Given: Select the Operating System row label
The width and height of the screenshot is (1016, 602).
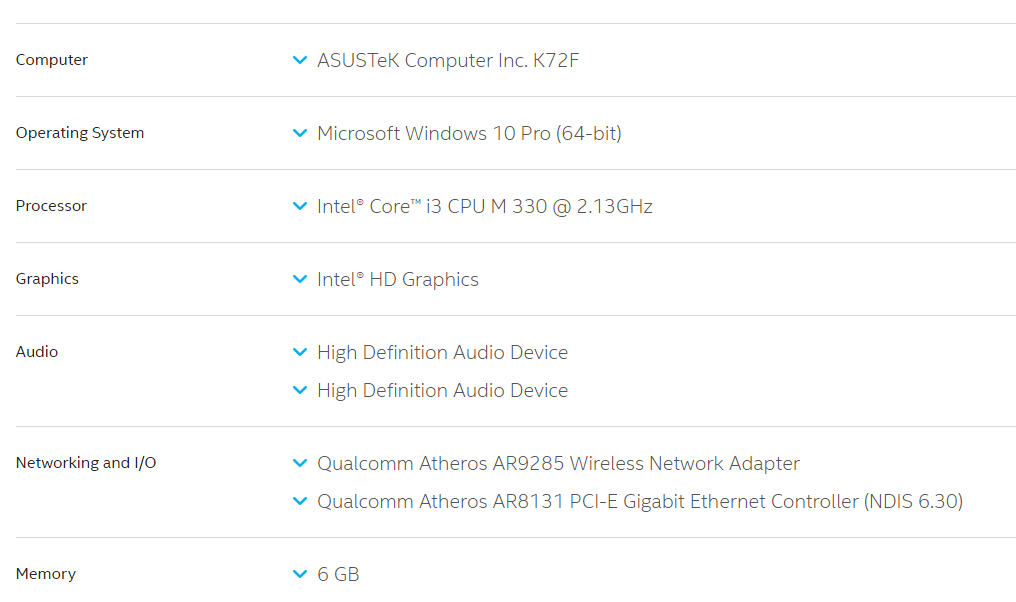Looking at the screenshot, I should (x=80, y=133).
